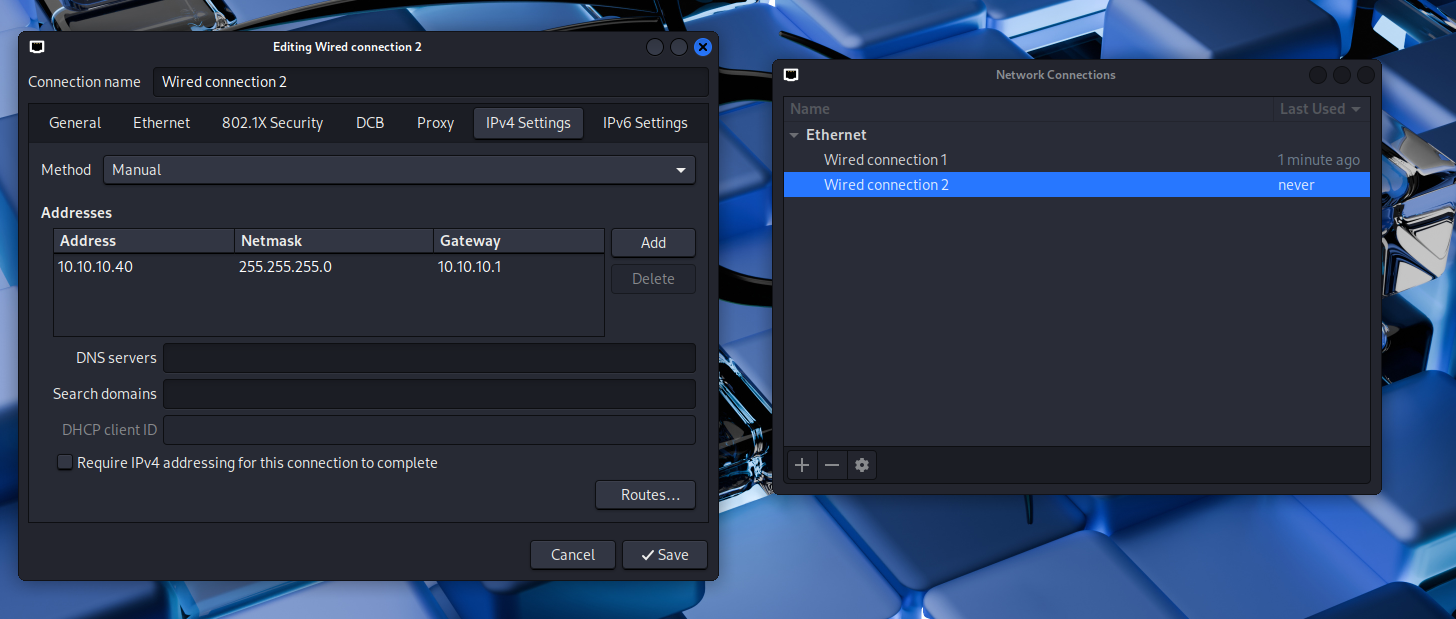Sort by the Last Used column
Viewport: 1456px width, 619px height.
1320,109
